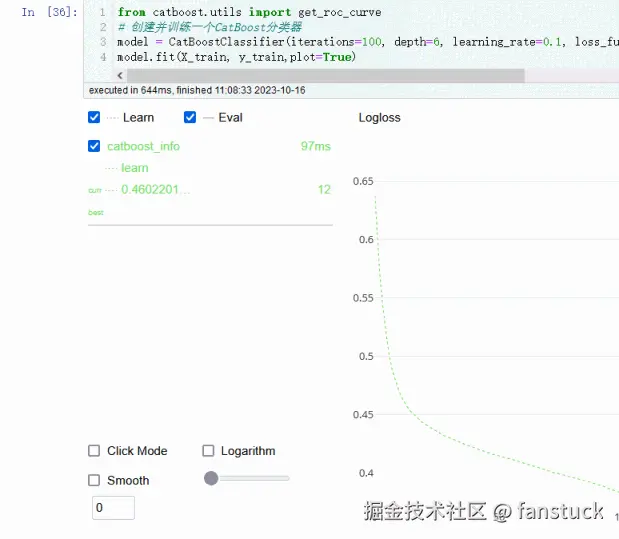Click the horizontal scrollbar of the code cell
The height and width of the screenshot is (539, 619).
[326, 75]
